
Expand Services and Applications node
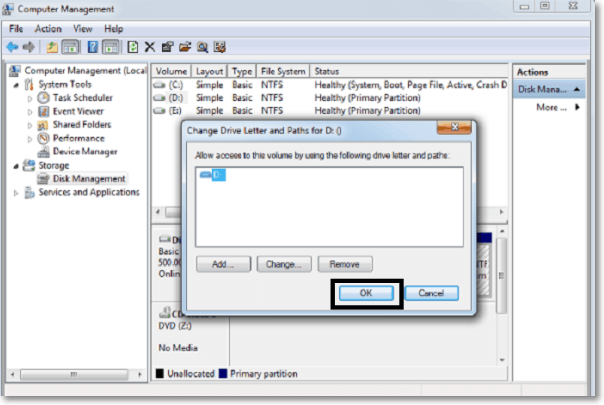point(16,193)
